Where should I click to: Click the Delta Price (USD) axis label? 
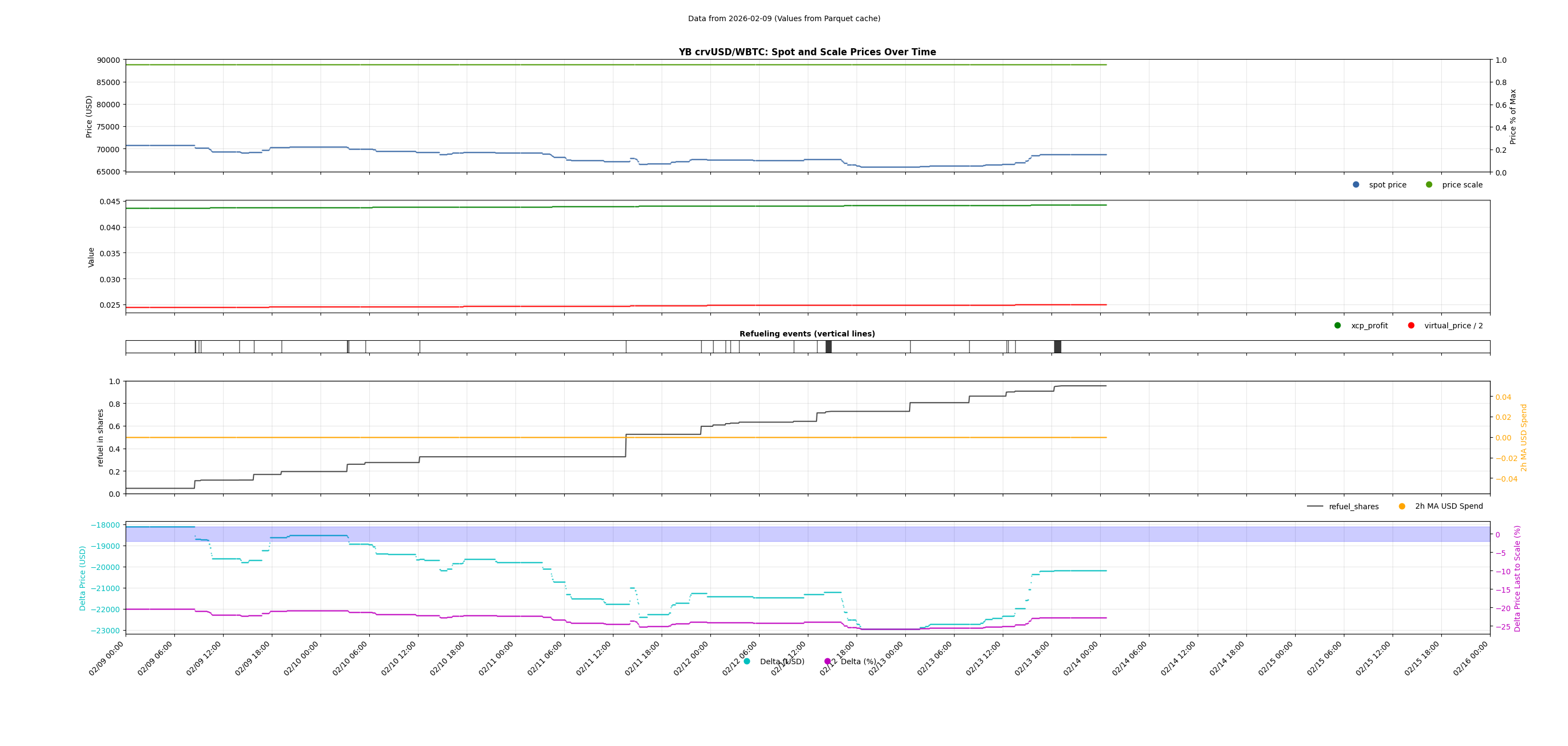(83, 578)
